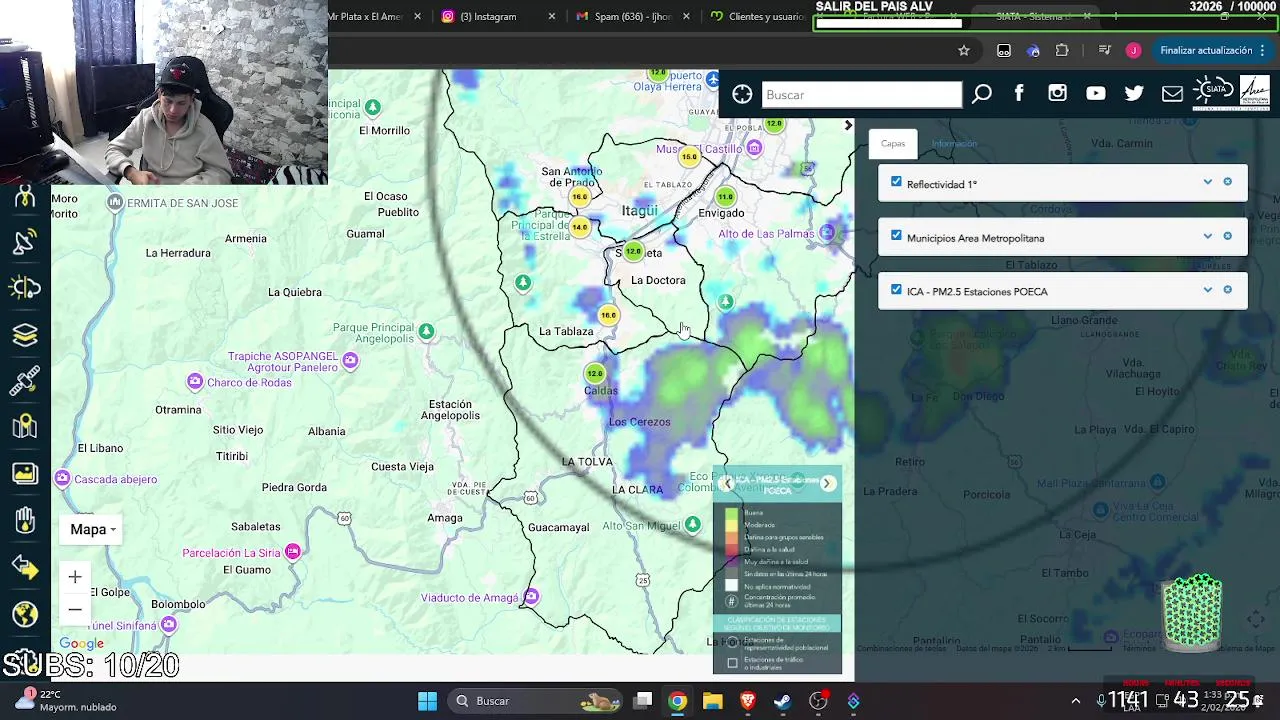The width and height of the screenshot is (1280, 720).
Task: Open Chrome from taskbar
Action: [x=678, y=701]
